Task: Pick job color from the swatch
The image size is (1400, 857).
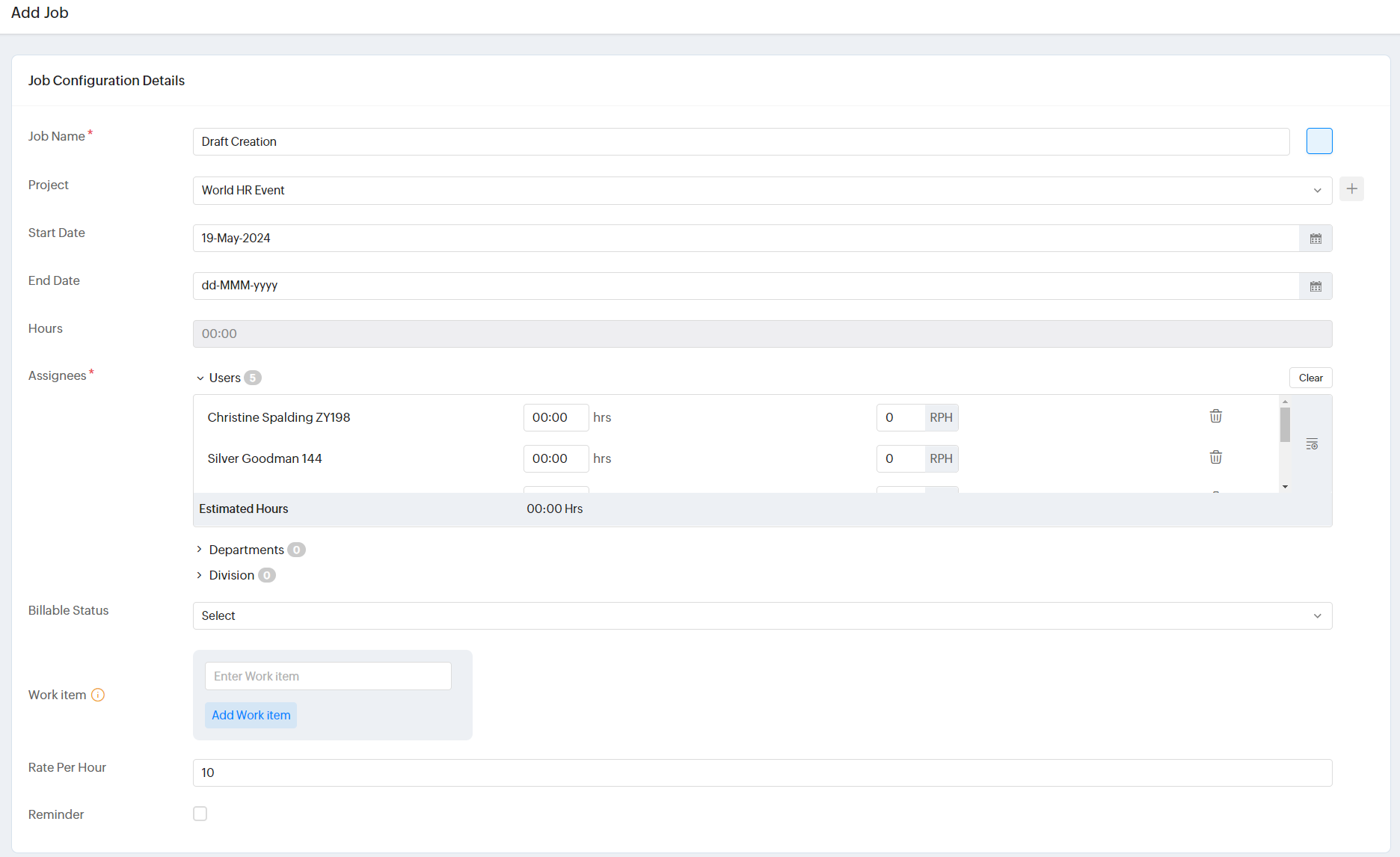Action: (1319, 141)
